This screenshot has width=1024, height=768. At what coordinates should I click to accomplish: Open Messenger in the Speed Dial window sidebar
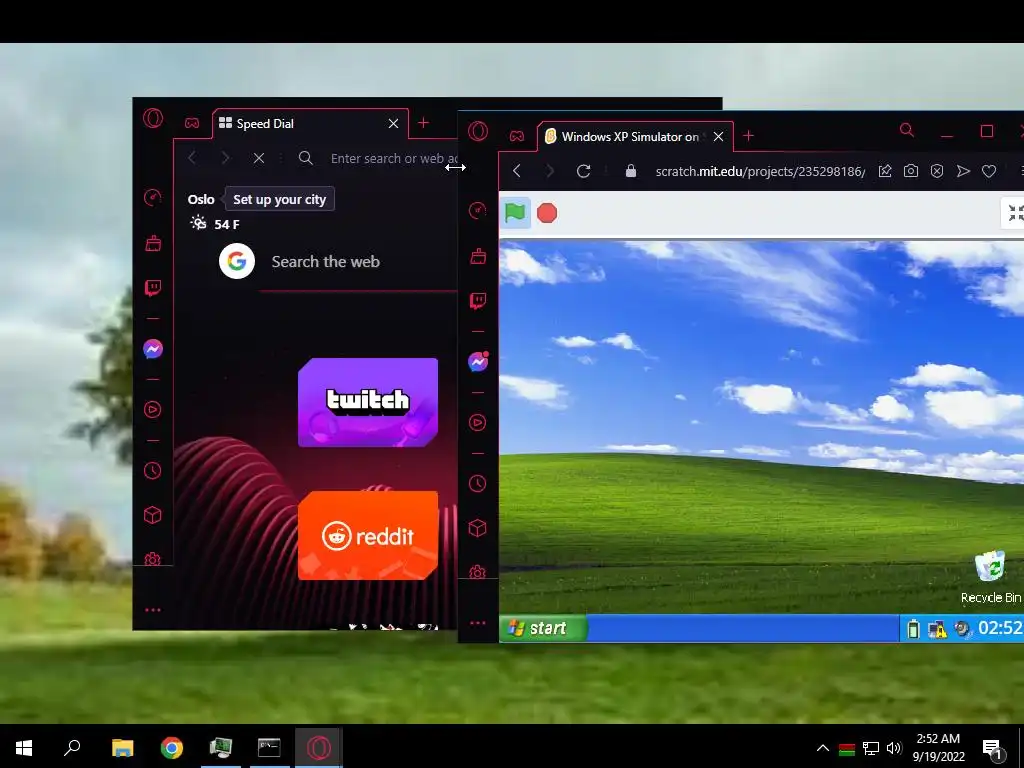click(x=153, y=349)
